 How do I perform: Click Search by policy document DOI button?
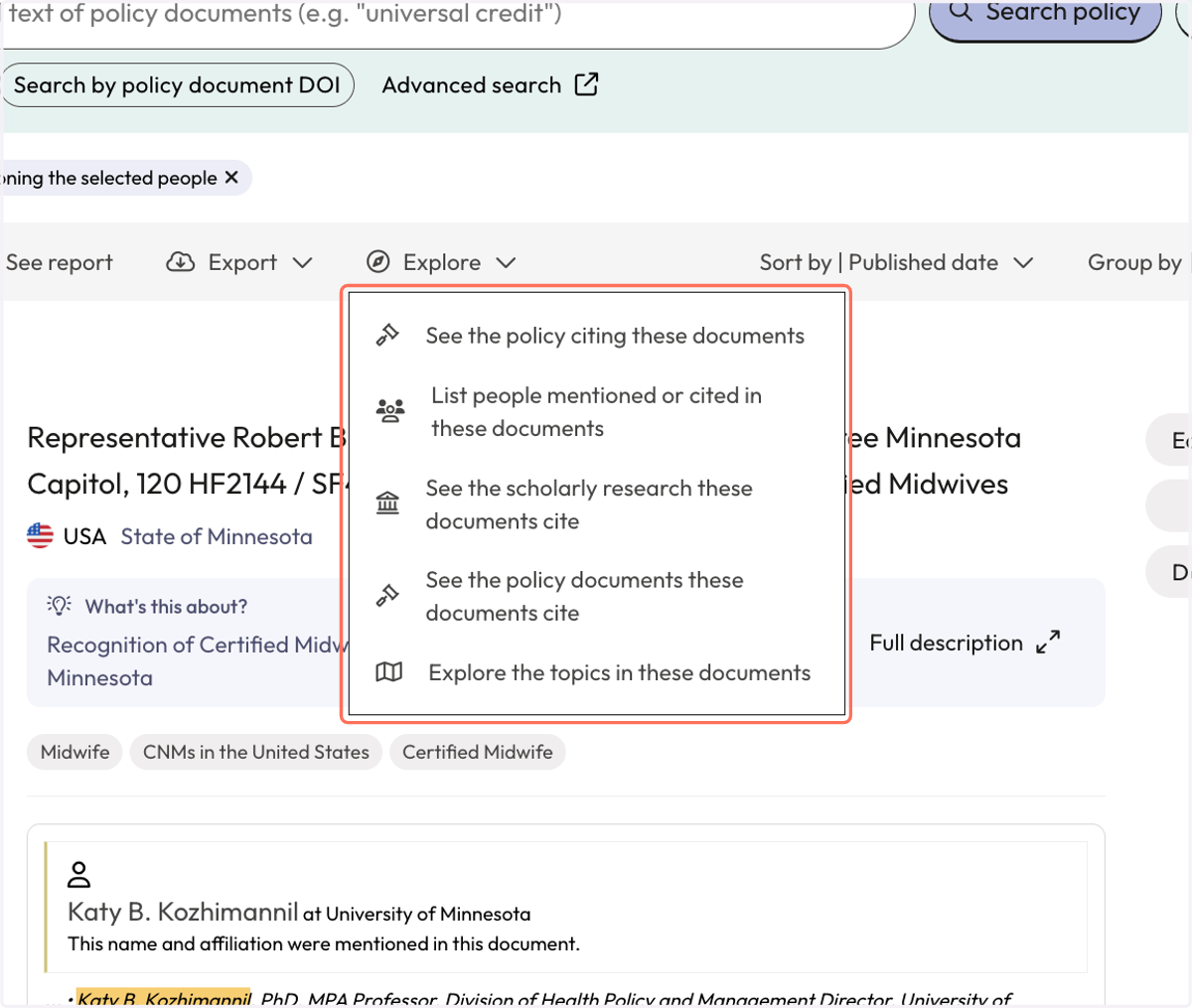tap(177, 85)
